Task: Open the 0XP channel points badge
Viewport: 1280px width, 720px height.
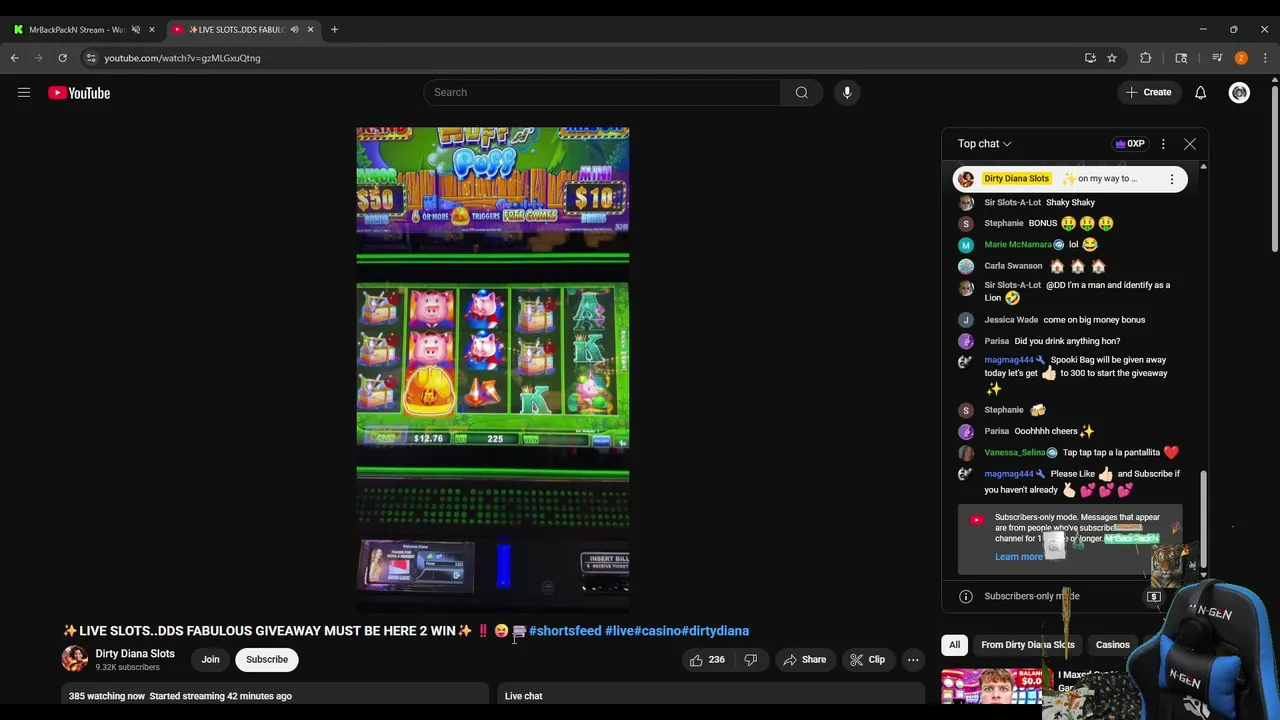Action: [1130, 144]
